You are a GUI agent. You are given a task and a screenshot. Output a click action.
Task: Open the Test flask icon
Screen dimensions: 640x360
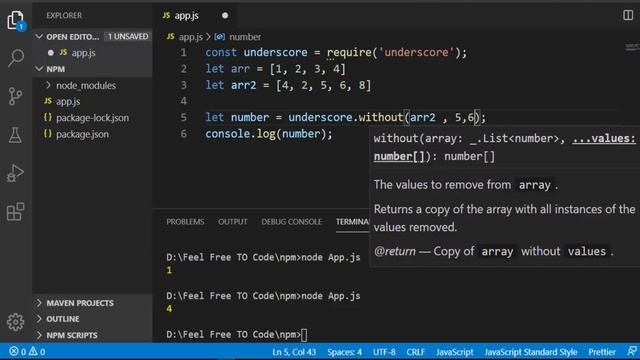click(x=16, y=135)
